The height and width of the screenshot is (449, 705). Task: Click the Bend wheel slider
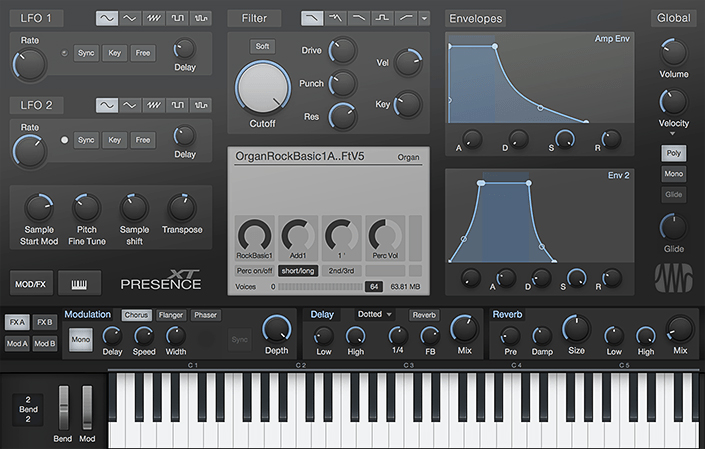tap(63, 408)
